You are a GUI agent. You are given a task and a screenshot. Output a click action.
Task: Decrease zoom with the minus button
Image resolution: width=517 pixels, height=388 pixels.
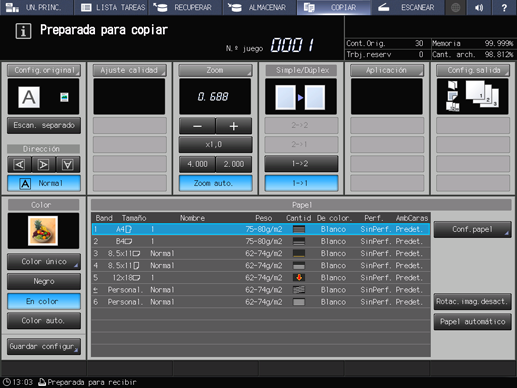(x=197, y=126)
